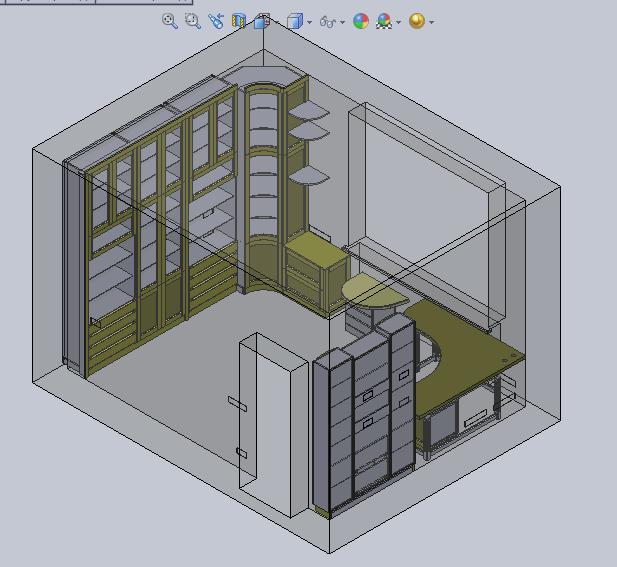Image resolution: width=617 pixels, height=567 pixels.
Task: Click the Apply Scene icon
Action: point(384,21)
